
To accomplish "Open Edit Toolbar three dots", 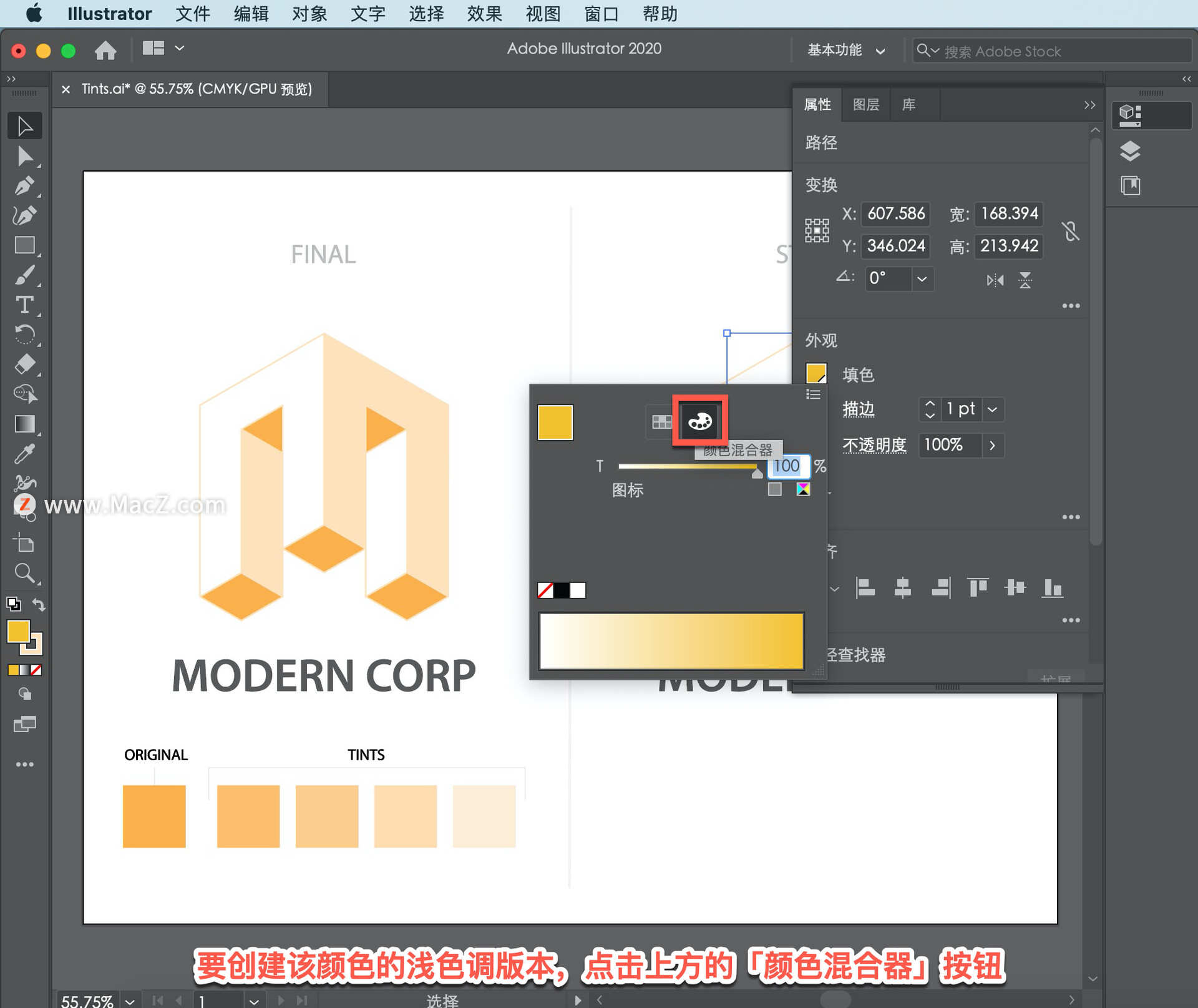I will 24,765.
